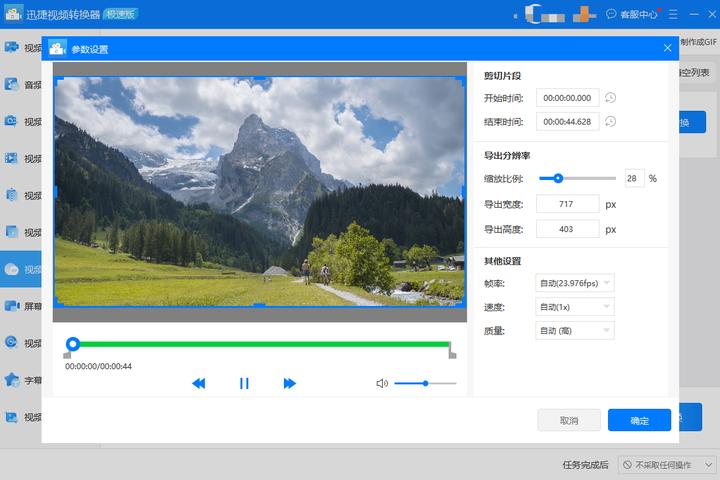Open the 帧率 frame rate dropdown
Screen dimensions: 720x480
pos(574,283)
